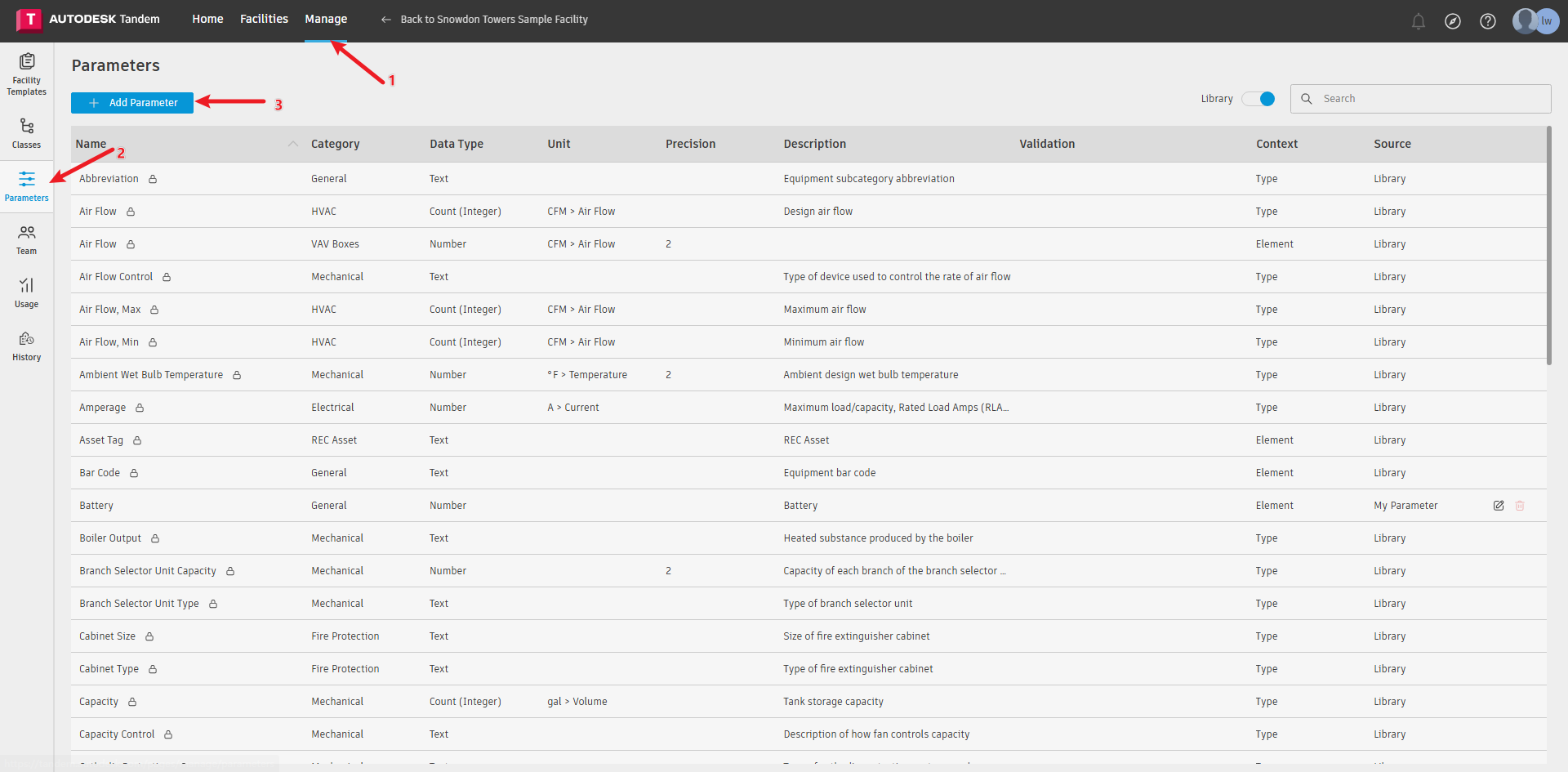Click the lock icon beside Abbreviation
The image size is (1568, 772).
153,179
